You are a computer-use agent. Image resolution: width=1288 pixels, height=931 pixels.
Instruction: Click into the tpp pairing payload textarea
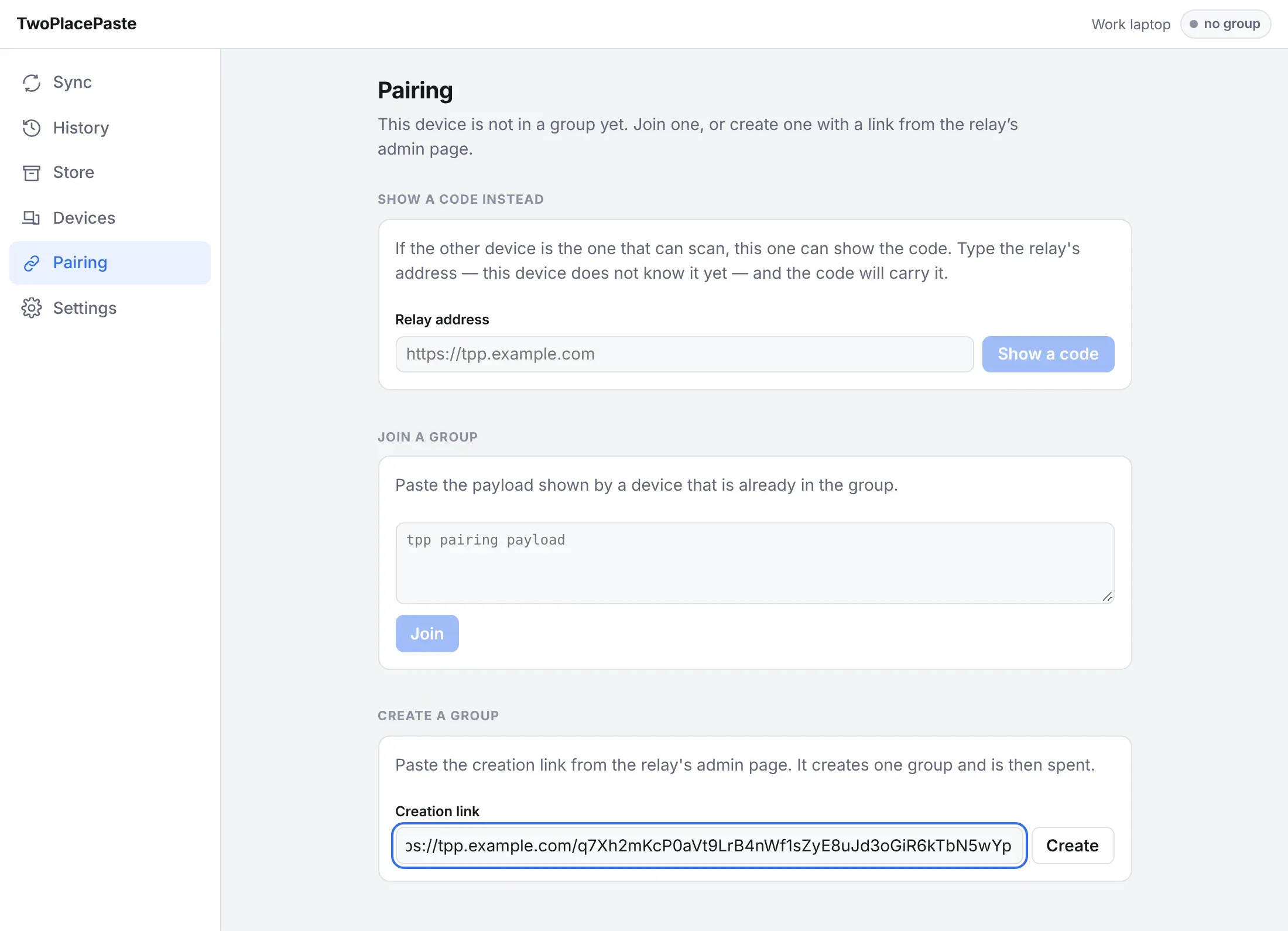coord(755,563)
